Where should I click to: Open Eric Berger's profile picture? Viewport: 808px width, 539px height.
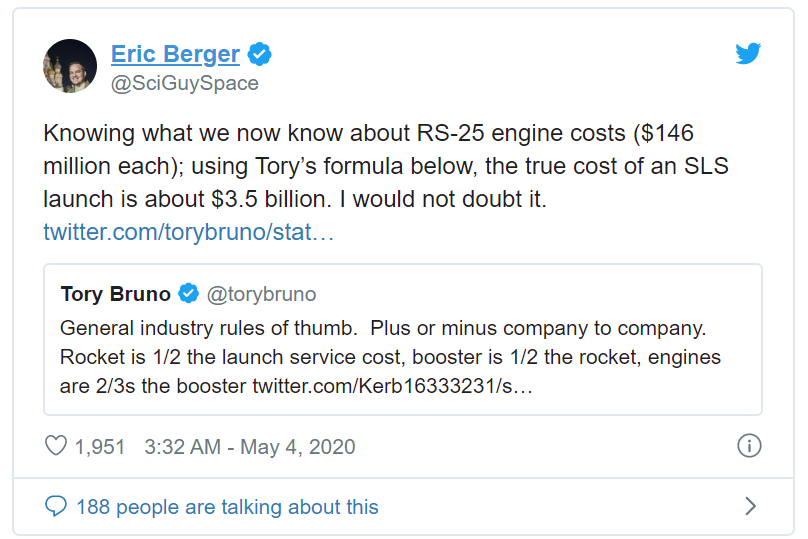click(69, 66)
